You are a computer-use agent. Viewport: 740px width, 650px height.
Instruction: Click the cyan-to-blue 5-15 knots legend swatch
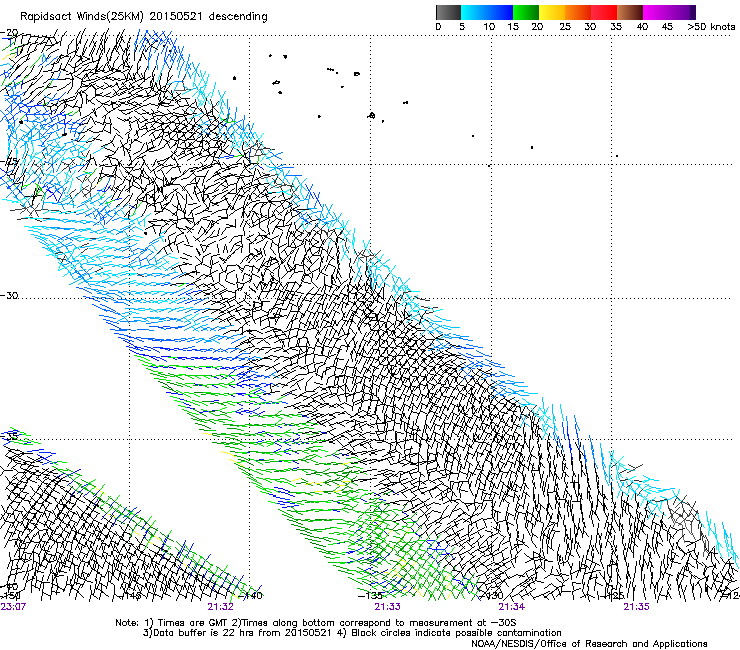pyautogui.click(x=487, y=12)
